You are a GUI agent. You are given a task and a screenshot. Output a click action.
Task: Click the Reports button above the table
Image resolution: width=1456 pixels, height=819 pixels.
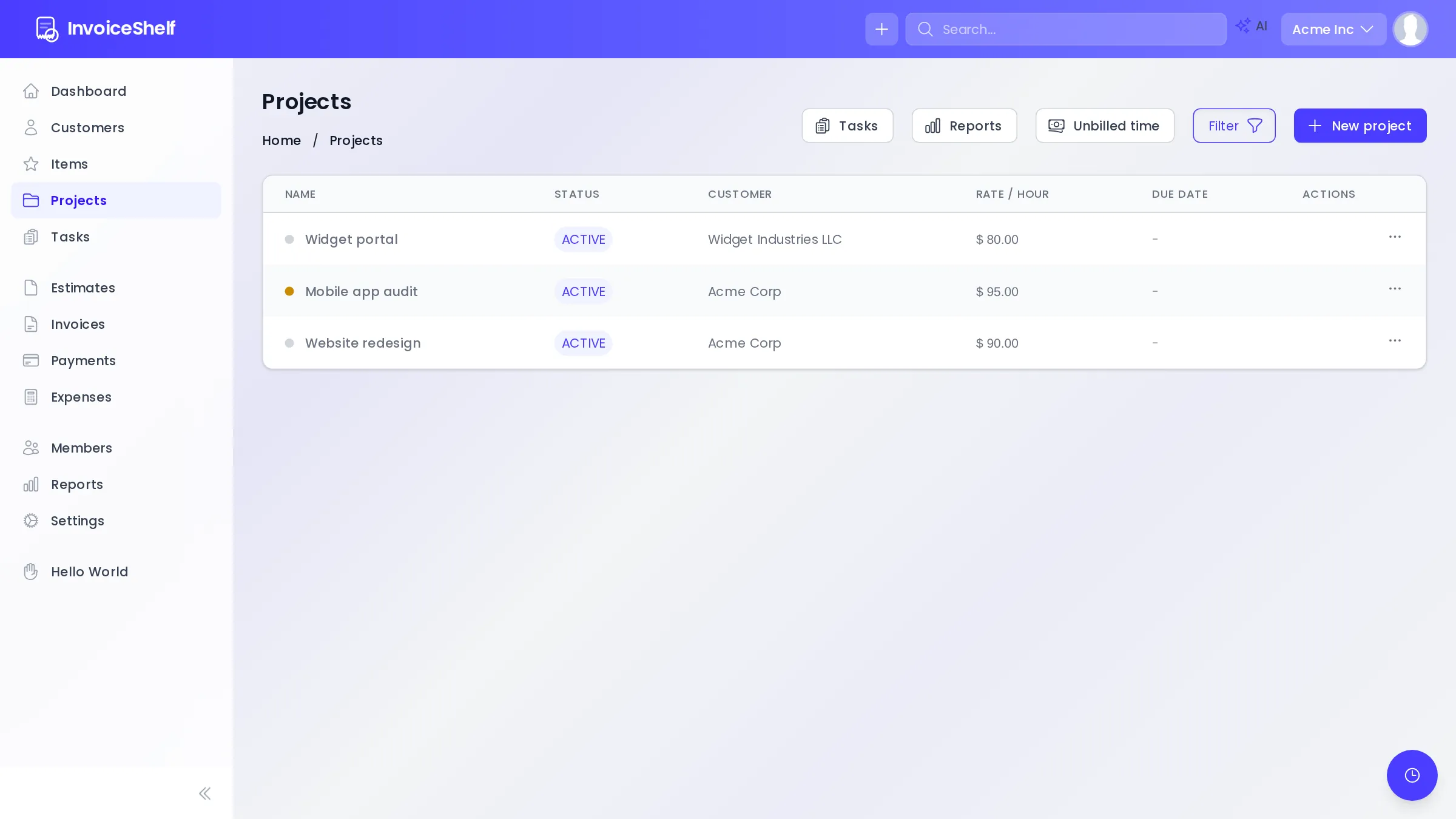pyautogui.click(x=964, y=126)
